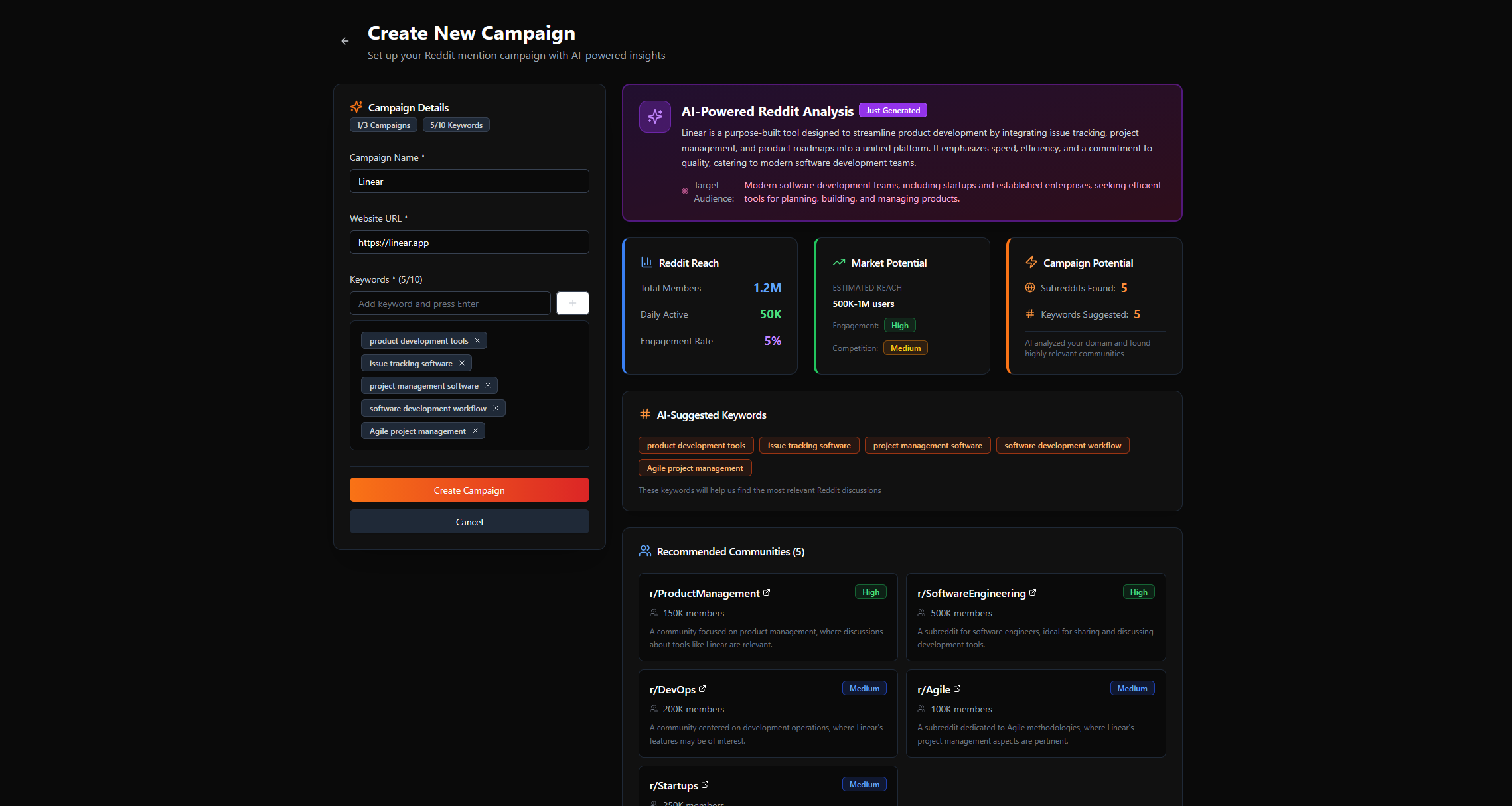Click the sparkle icon in AI-Powered Reddit Analysis
1512x806 pixels.
tap(654, 116)
